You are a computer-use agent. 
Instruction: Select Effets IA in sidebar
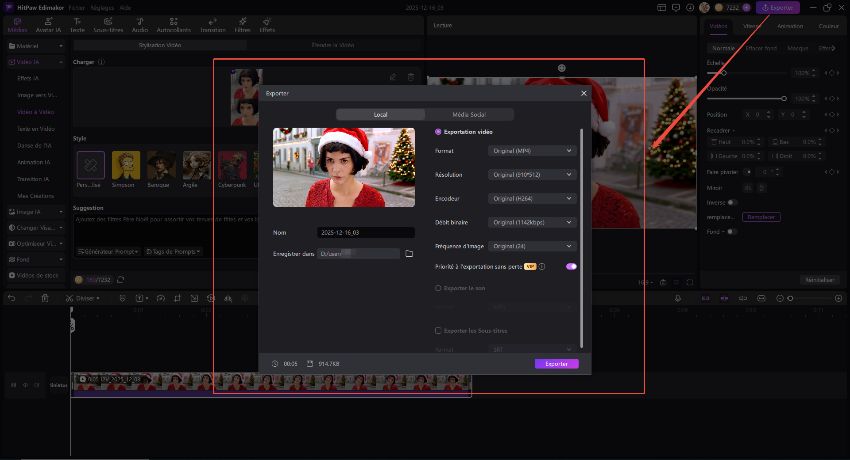coord(28,78)
